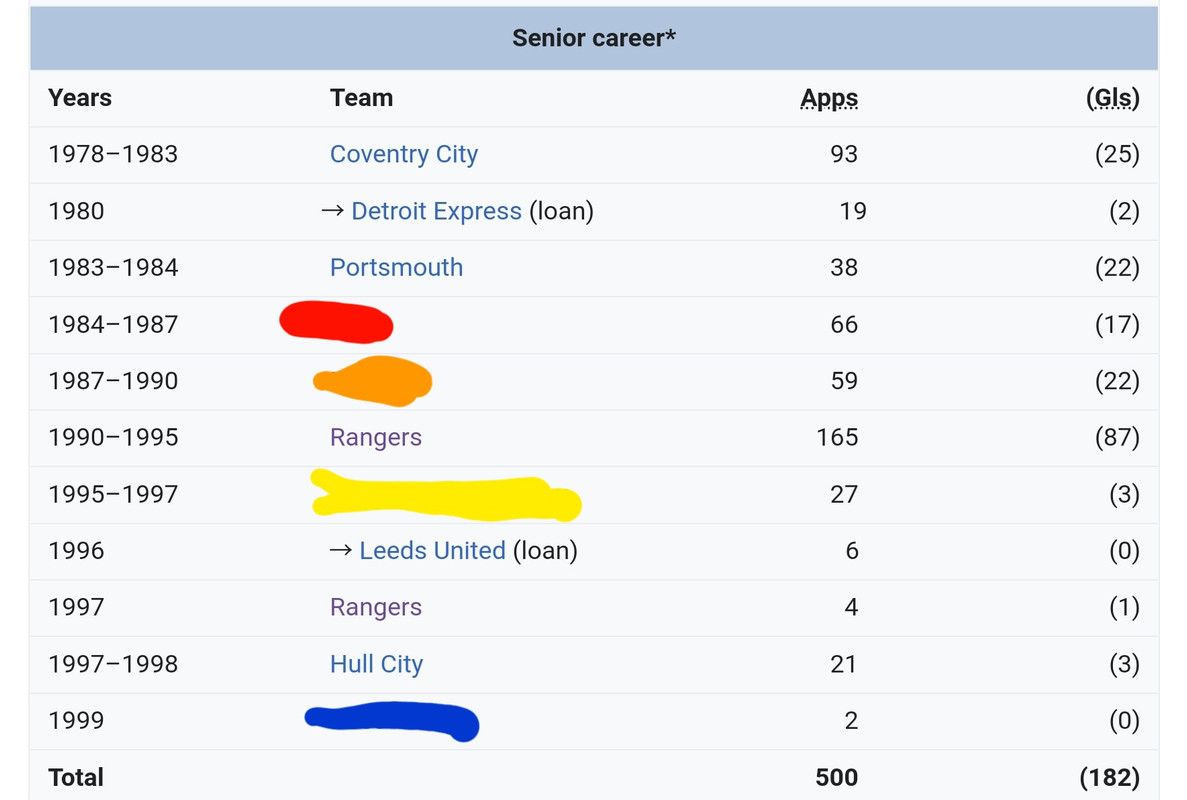Open the Portsmouth team link

point(396,267)
